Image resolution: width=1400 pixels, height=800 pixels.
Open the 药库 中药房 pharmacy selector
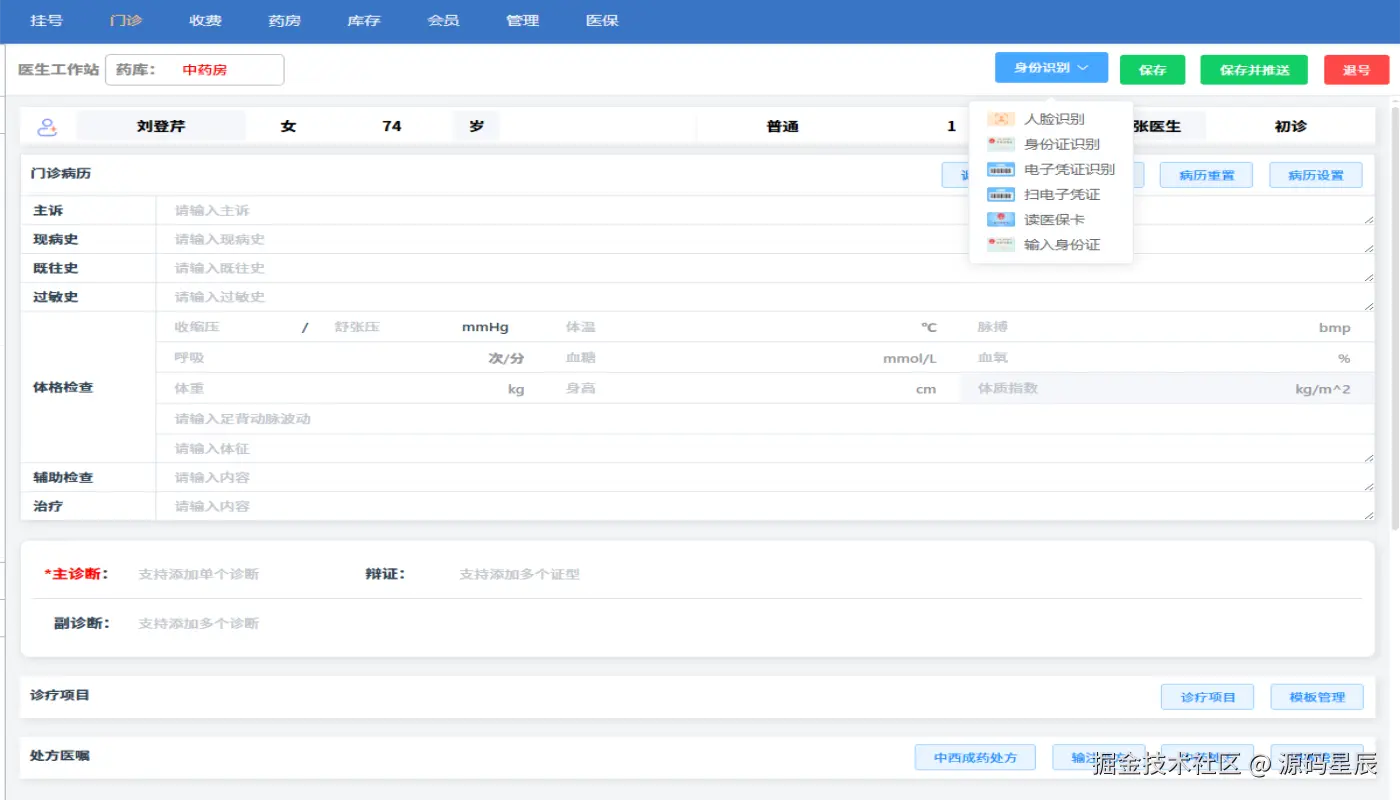(x=195, y=70)
